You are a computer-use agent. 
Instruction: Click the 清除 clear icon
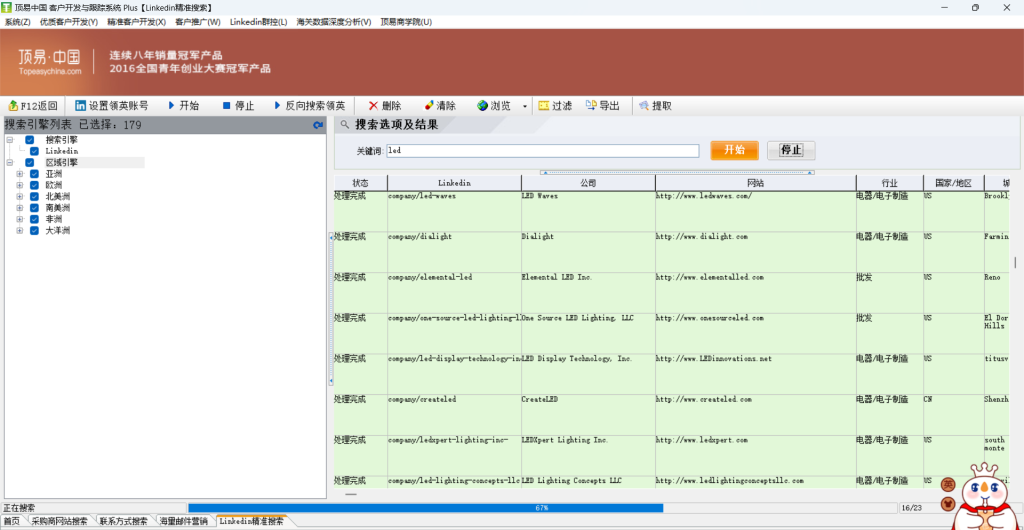click(x=429, y=105)
